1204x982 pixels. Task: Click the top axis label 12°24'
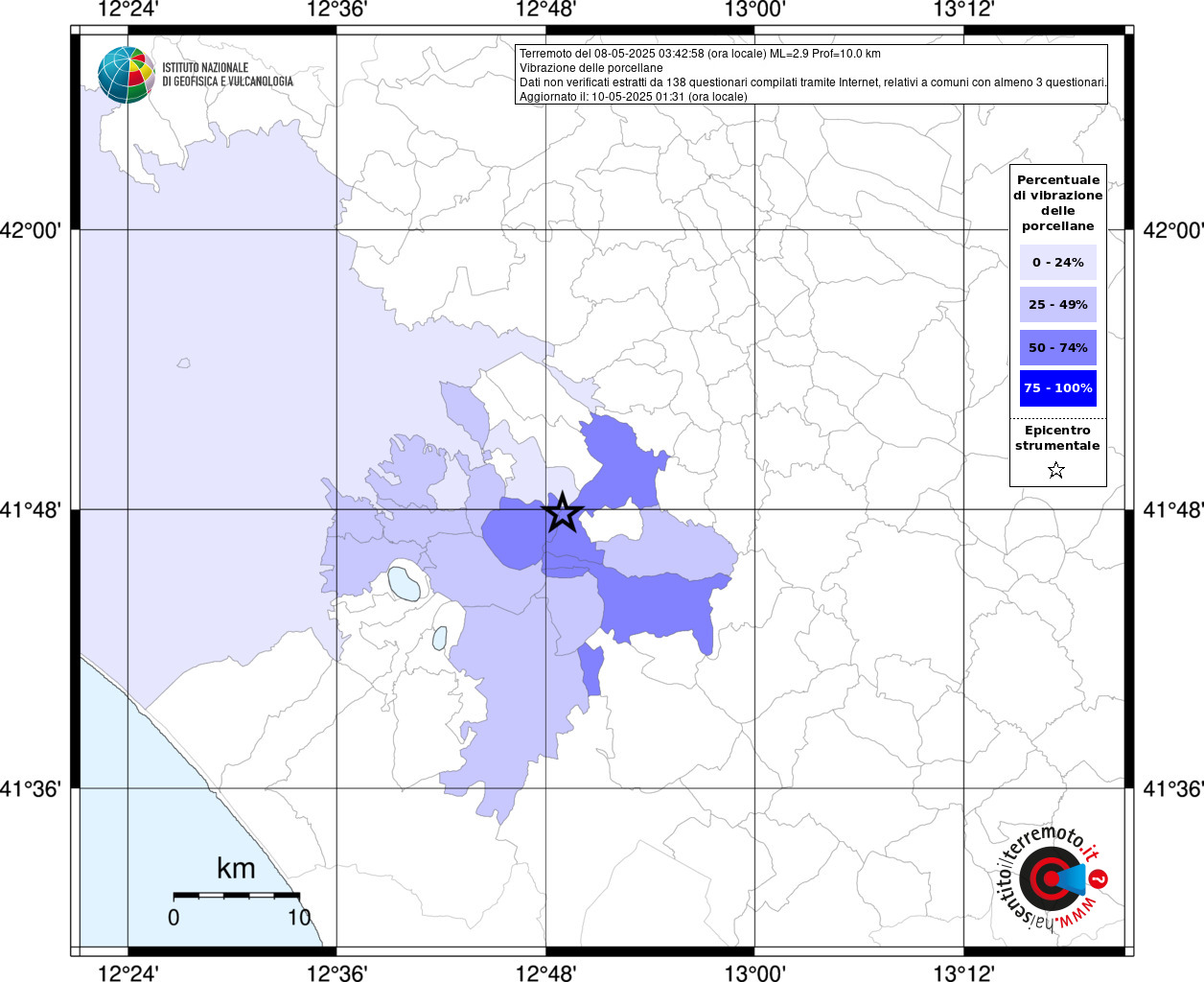(x=128, y=10)
